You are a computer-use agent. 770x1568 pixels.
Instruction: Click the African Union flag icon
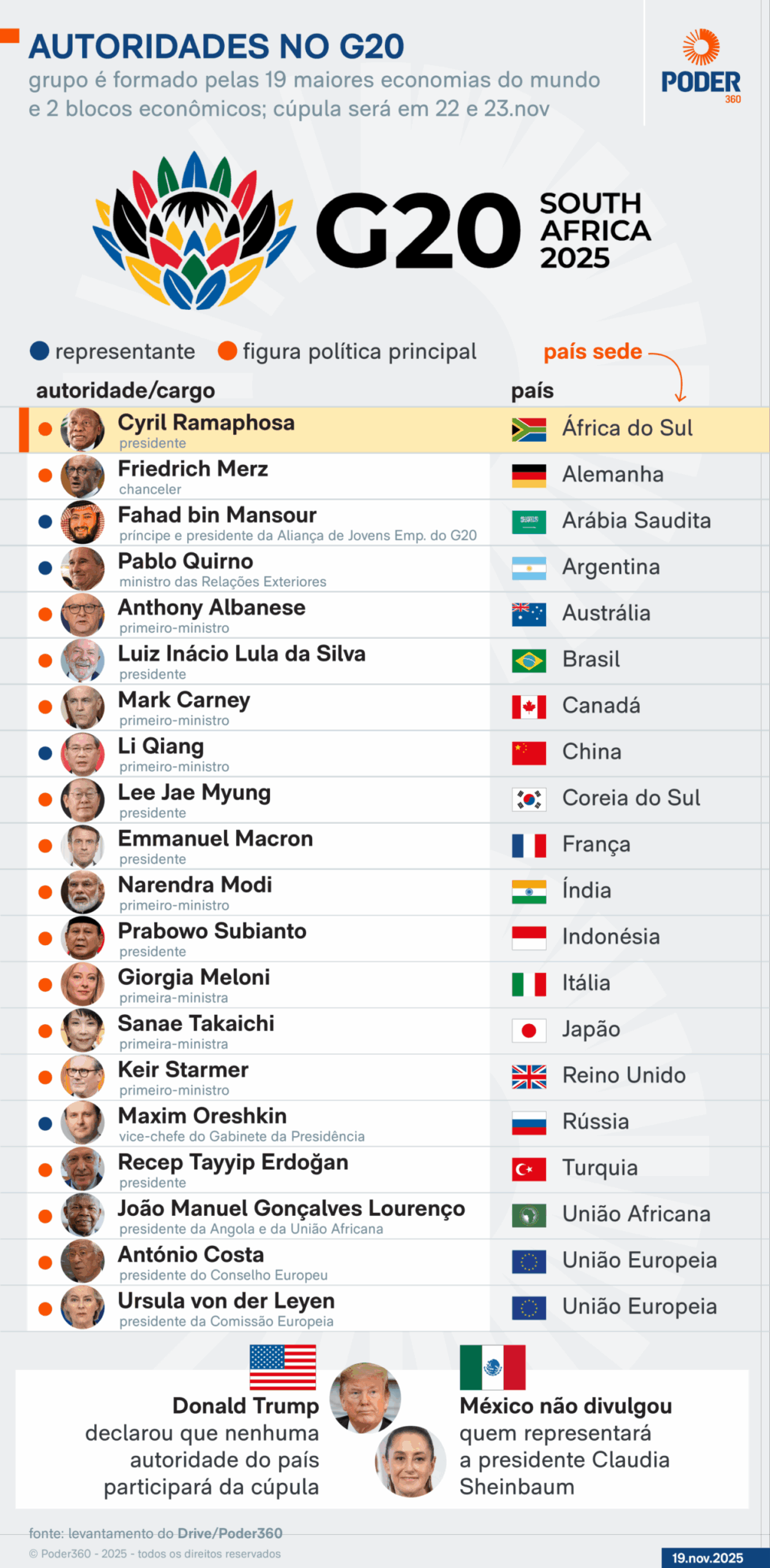529,1214
